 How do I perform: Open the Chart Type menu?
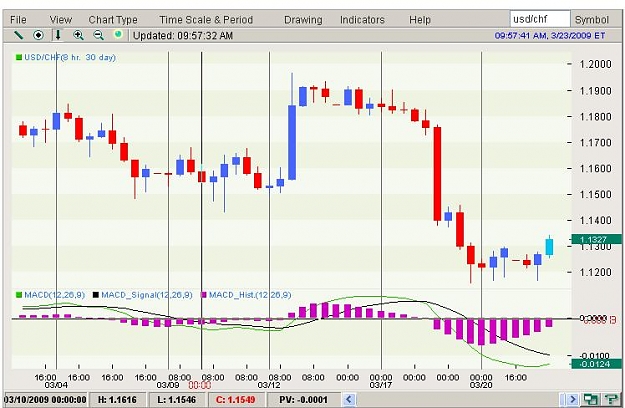113,20
